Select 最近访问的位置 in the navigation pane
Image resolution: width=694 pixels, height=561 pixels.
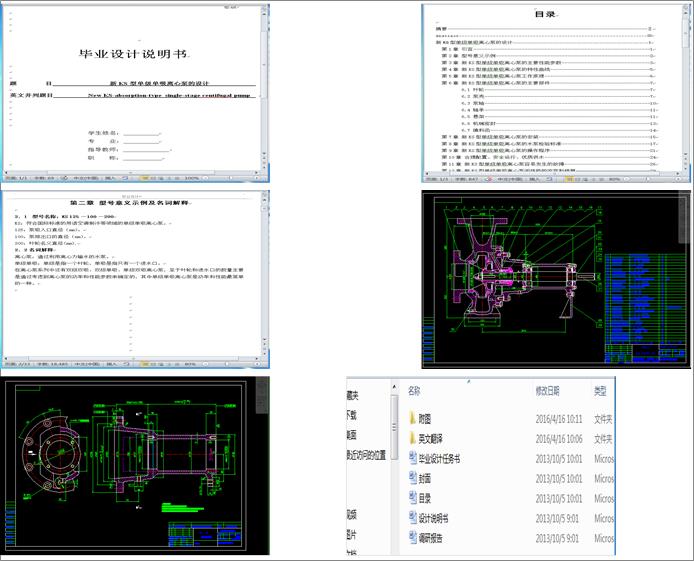(x=366, y=455)
